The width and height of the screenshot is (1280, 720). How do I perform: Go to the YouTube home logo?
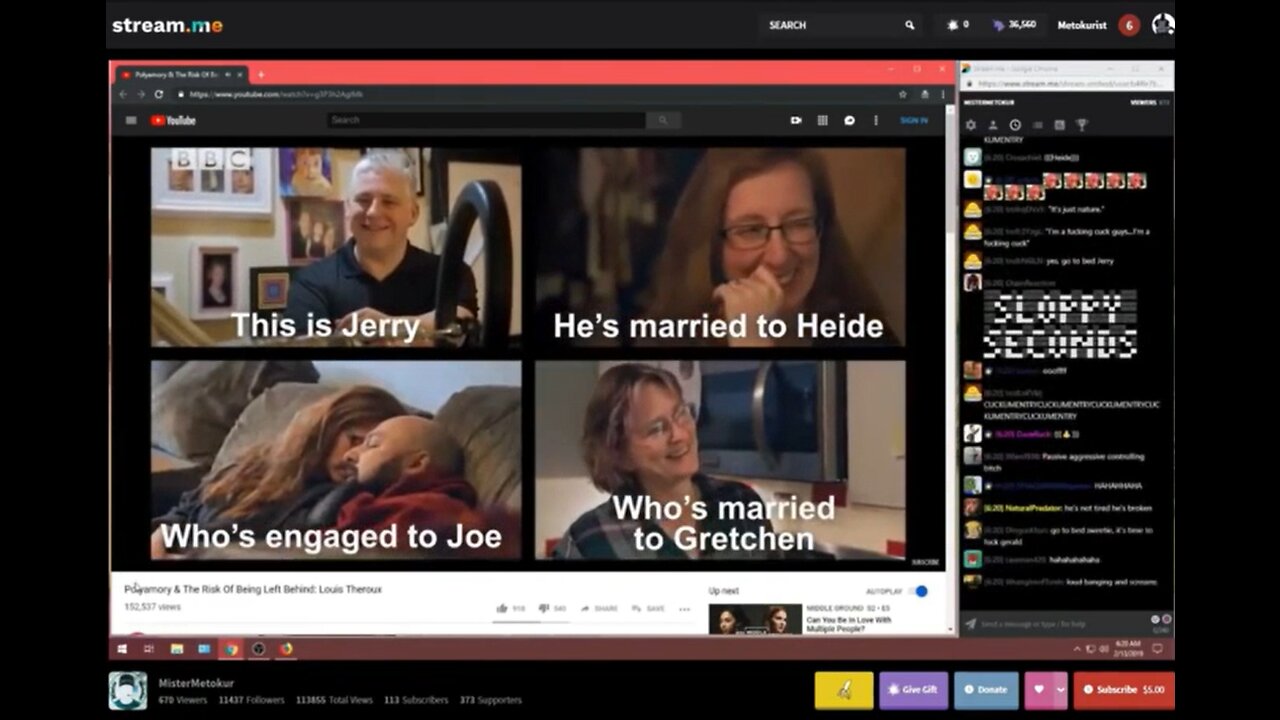pyautogui.click(x=173, y=120)
